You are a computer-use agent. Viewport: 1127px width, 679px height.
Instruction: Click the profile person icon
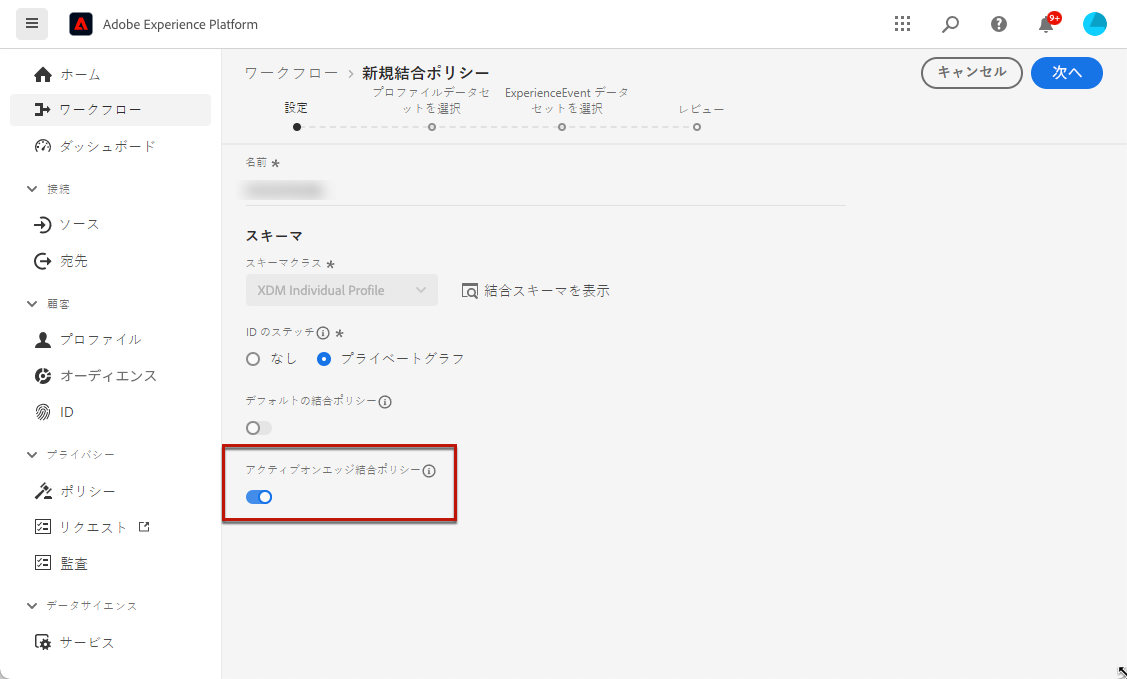(43, 340)
